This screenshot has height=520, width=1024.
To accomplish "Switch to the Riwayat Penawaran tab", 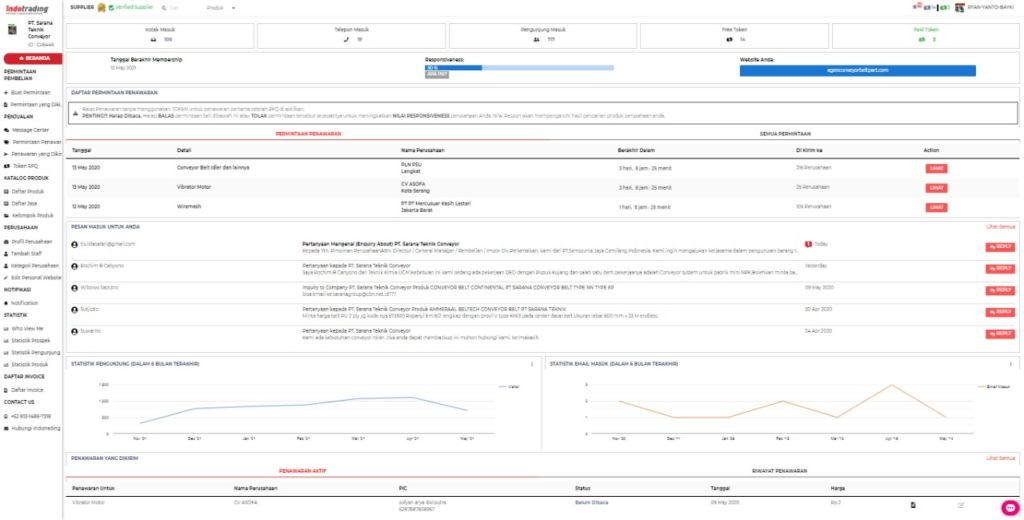I will (779, 471).
